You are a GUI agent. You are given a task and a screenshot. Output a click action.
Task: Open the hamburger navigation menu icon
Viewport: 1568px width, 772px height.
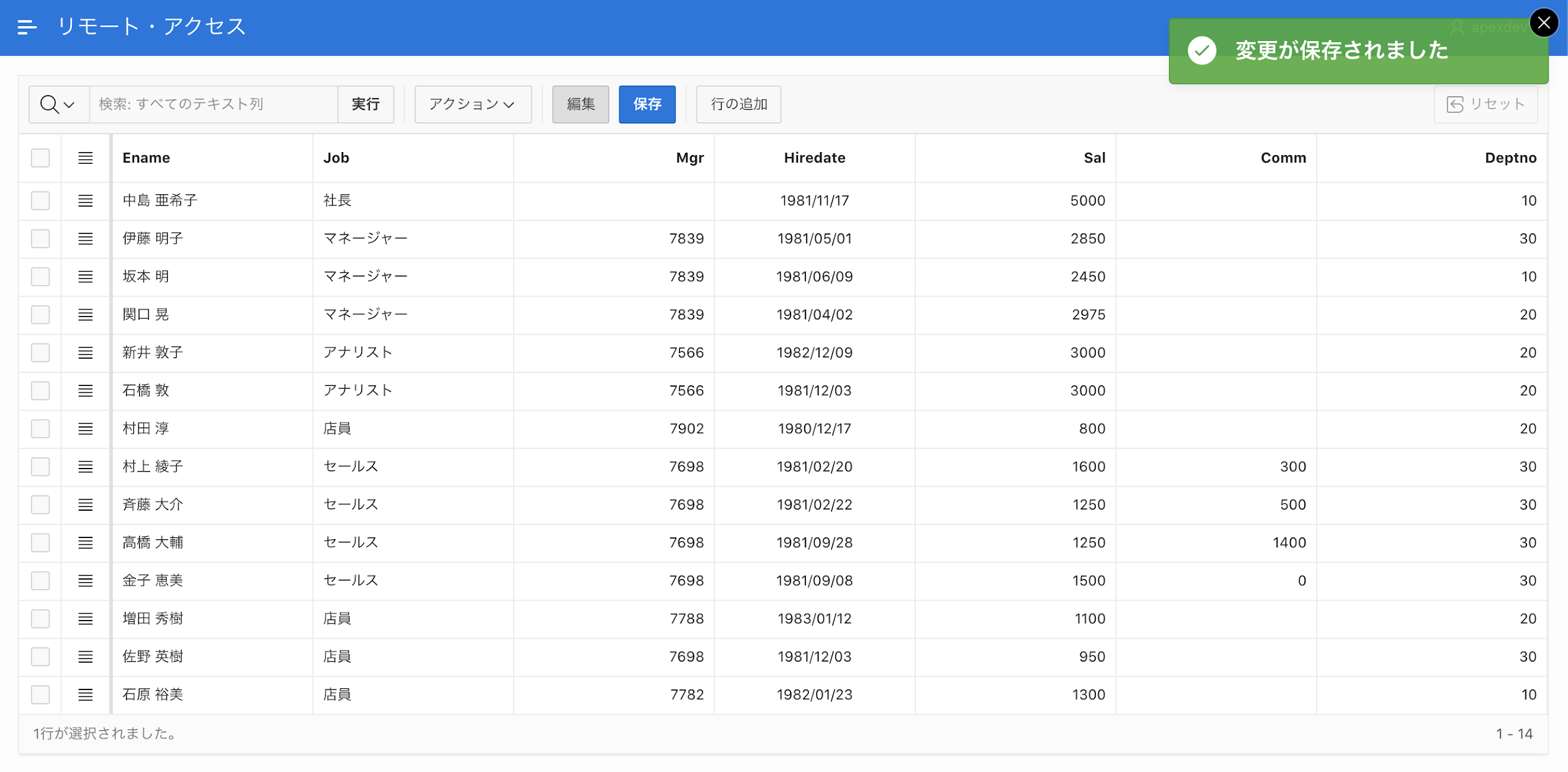click(x=27, y=27)
